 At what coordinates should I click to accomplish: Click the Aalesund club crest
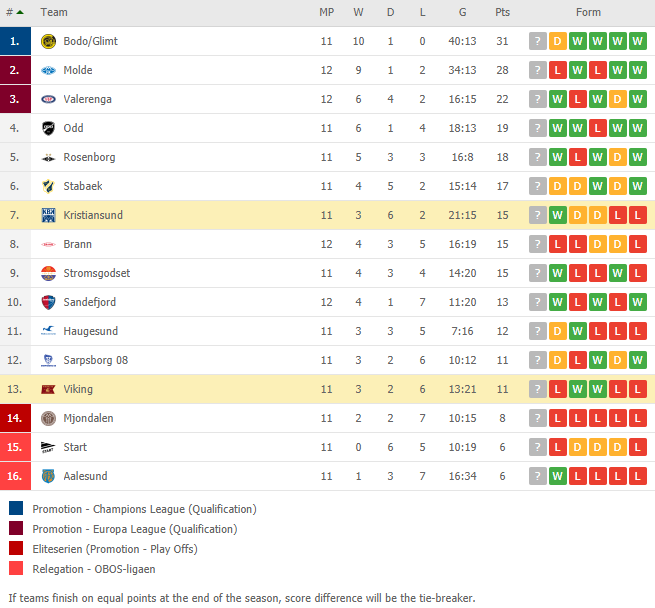click(48, 476)
